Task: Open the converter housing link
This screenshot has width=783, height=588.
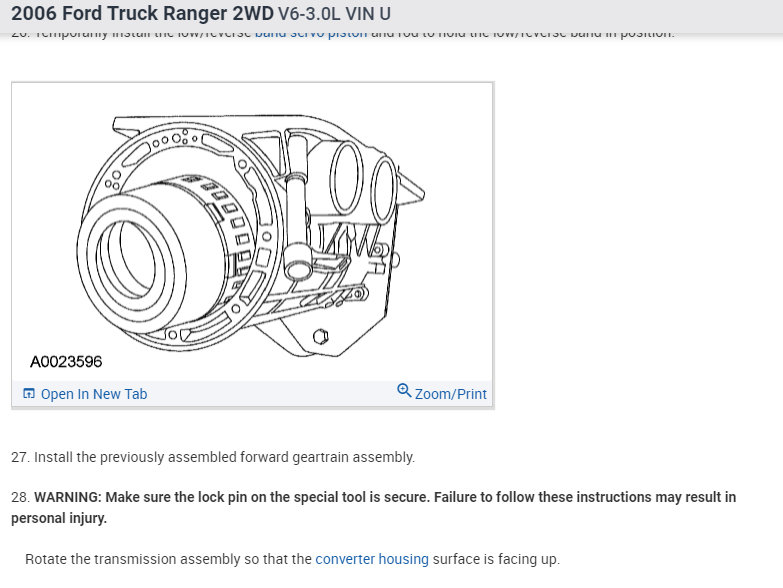Action: tap(372, 559)
